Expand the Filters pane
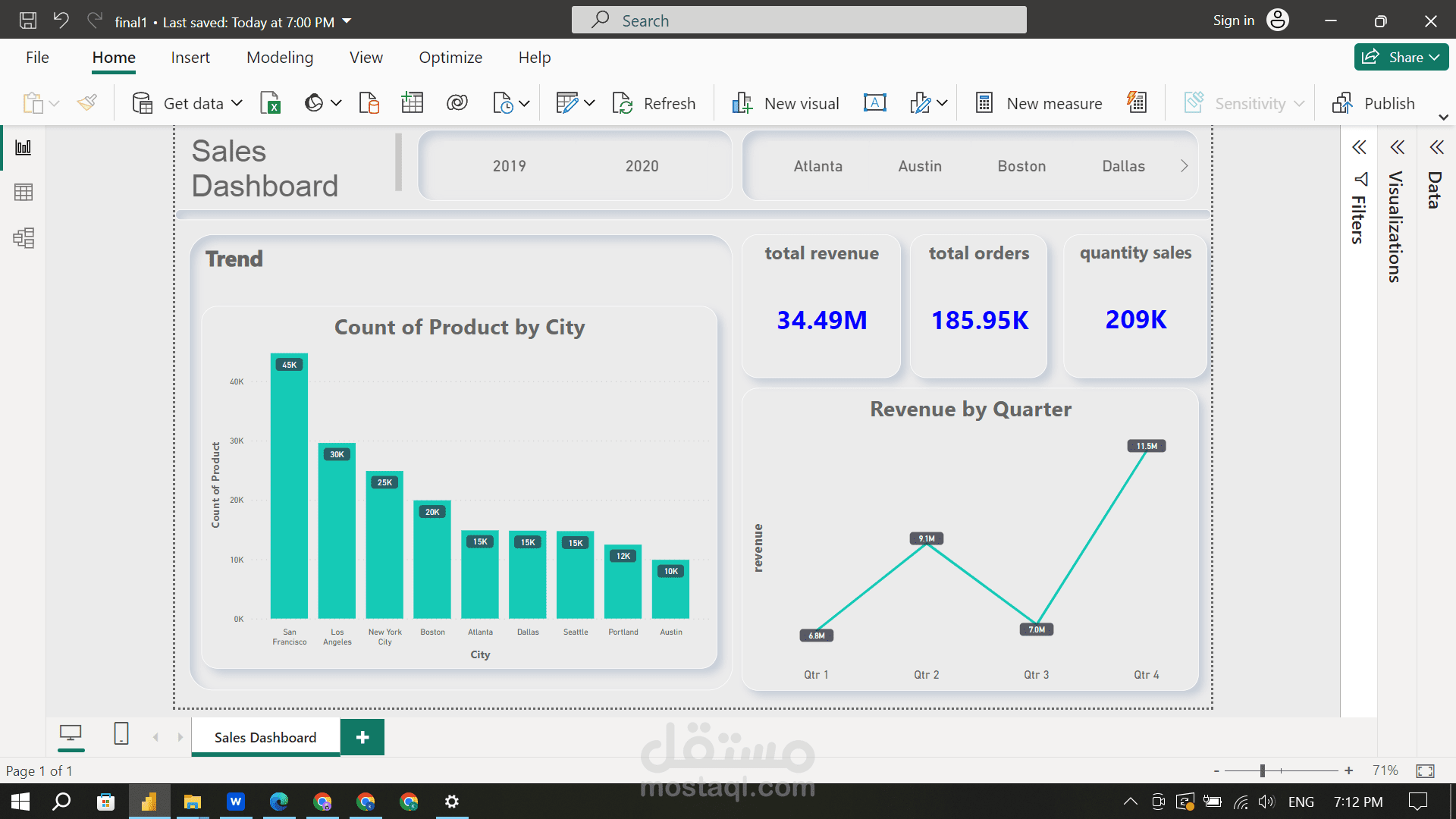This screenshot has width=1456, height=819. click(1359, 147)
